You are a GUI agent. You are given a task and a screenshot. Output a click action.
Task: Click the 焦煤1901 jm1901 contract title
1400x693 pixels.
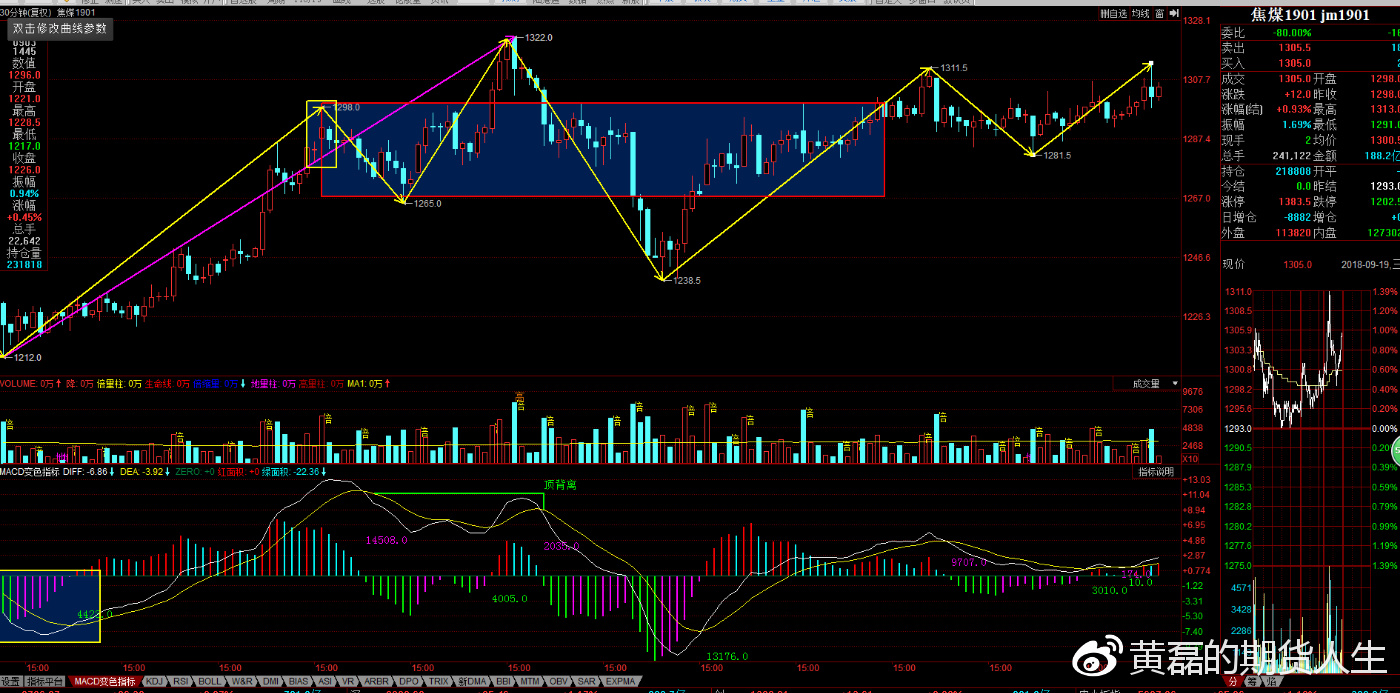pos(1310,15)
